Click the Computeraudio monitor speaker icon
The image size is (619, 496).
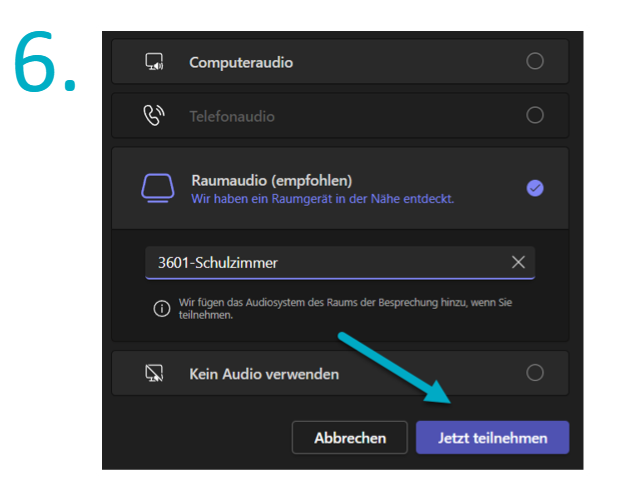click(154, 62)
